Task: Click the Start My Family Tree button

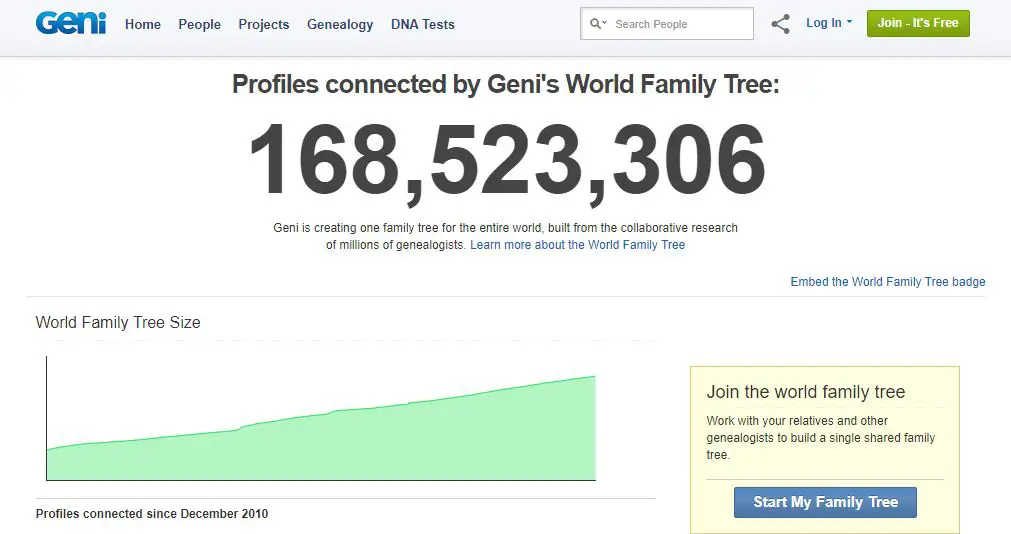Action: pyautogui.click(x=825, y=502)
